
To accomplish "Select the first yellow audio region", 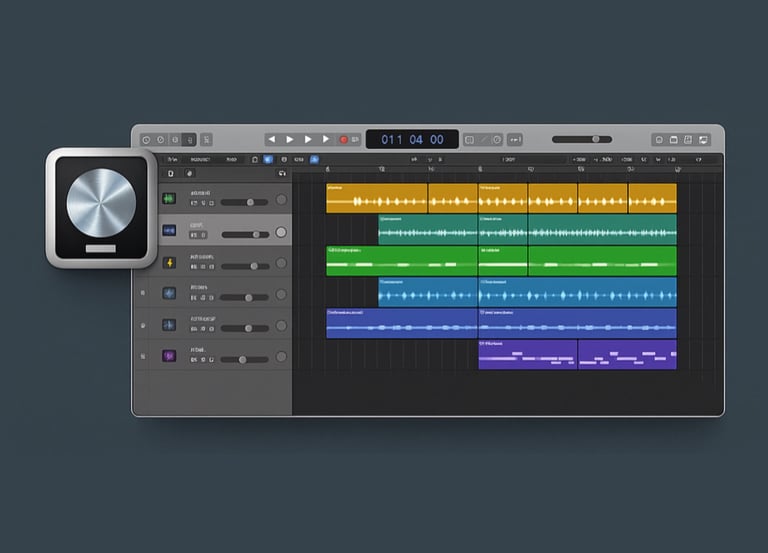I will tap(377, 198).
